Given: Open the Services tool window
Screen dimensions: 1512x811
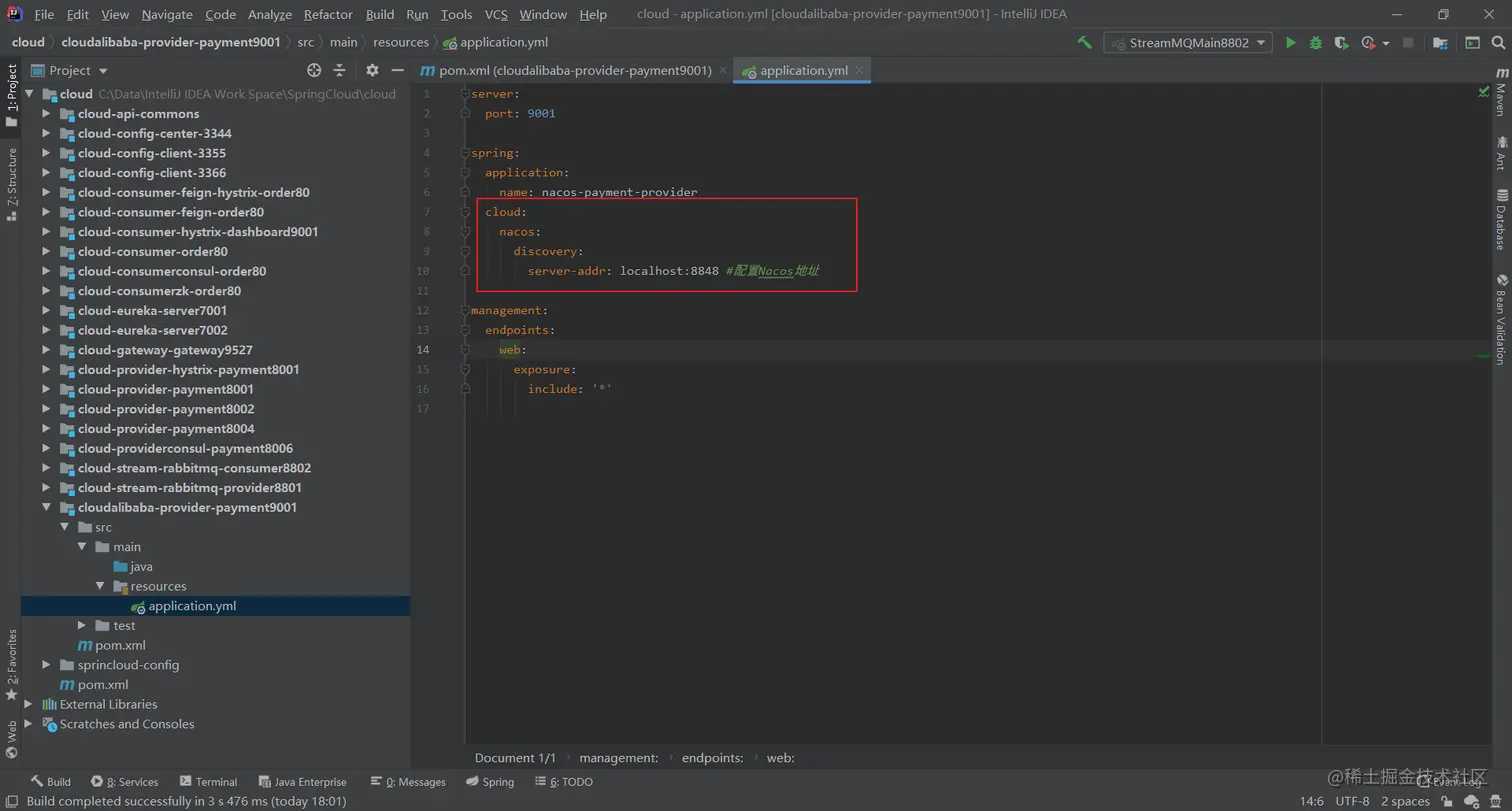Looking at the screenshot, I should (x=125, y=782).
